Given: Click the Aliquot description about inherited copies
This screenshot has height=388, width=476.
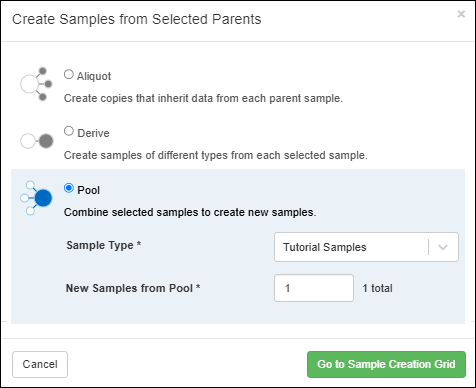Looking at the screenshot, I should tap(203, 98).
